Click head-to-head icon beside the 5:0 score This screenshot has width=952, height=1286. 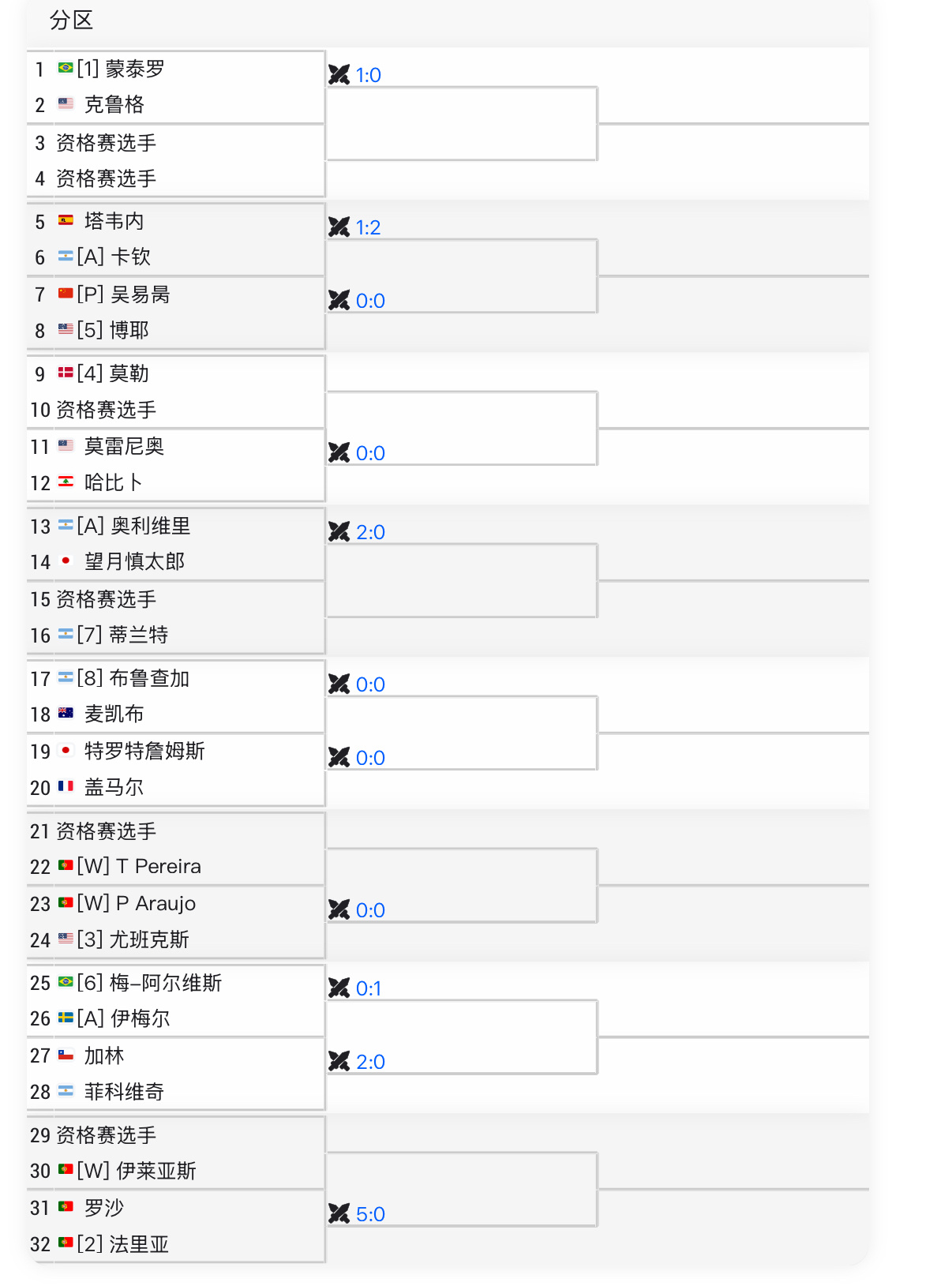click(x=339, y=1214)
